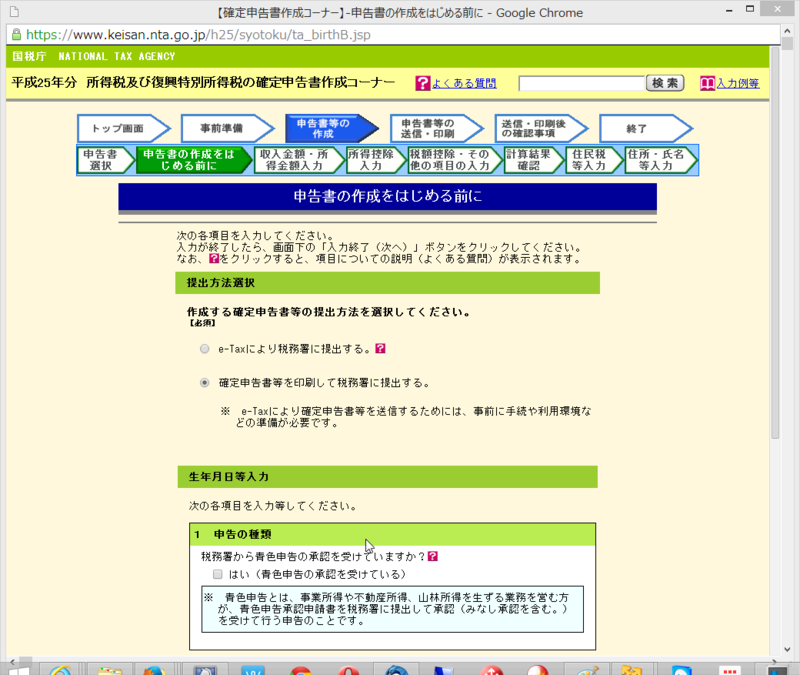Open the 送信・印刷後の確認事項 step
This screenshot has height=675, width=800.
(x=541, y=129)
